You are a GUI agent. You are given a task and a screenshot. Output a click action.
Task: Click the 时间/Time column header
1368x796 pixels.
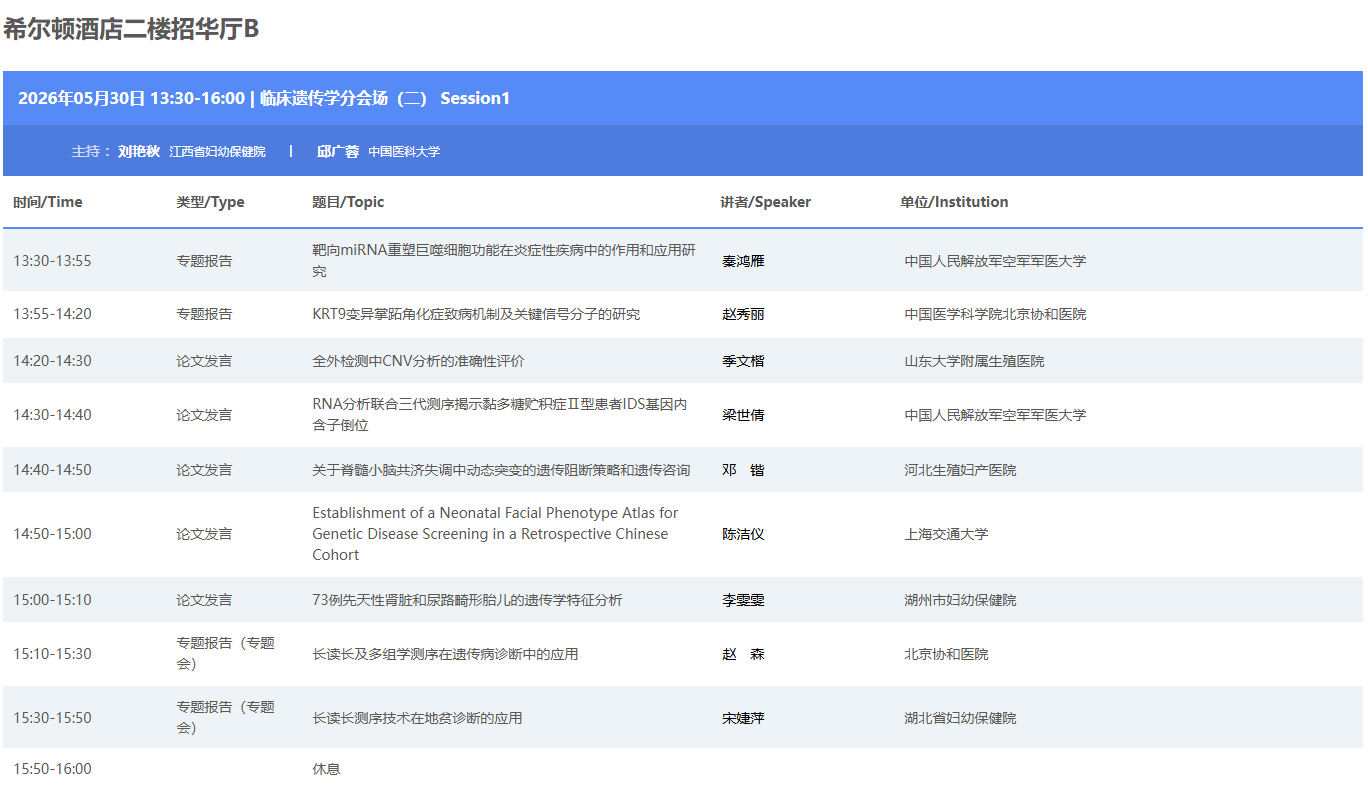[x=48, y=202]
